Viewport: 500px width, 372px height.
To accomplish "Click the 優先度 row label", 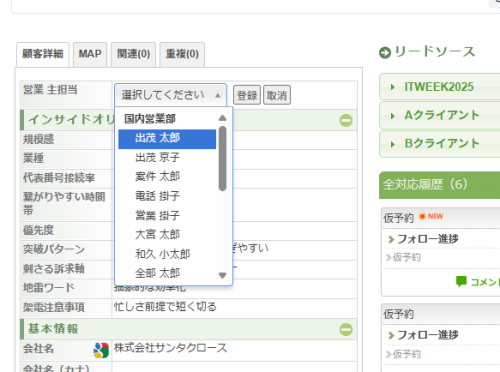I will [38, 230].
